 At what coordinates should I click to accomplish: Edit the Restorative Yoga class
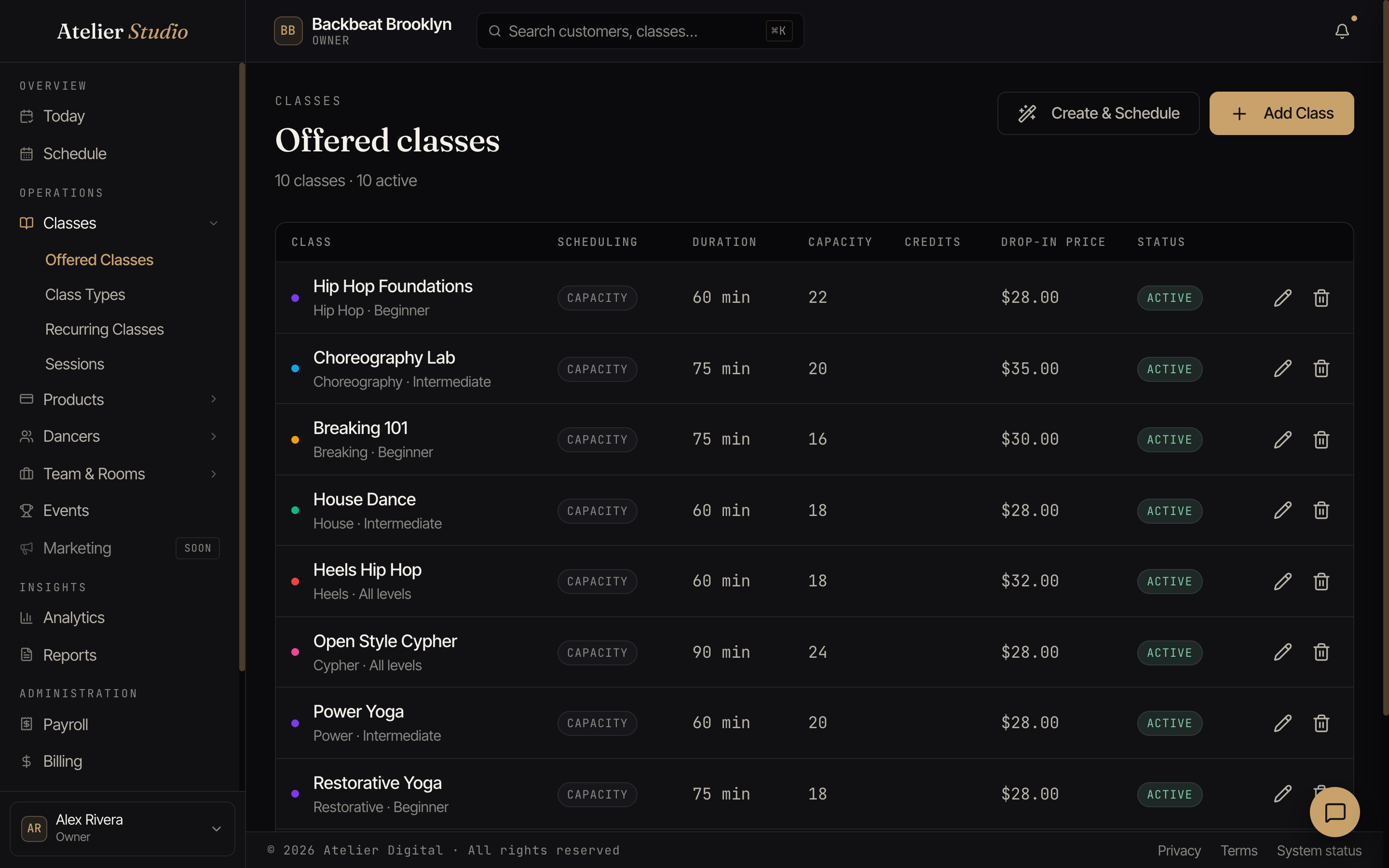1283,794
